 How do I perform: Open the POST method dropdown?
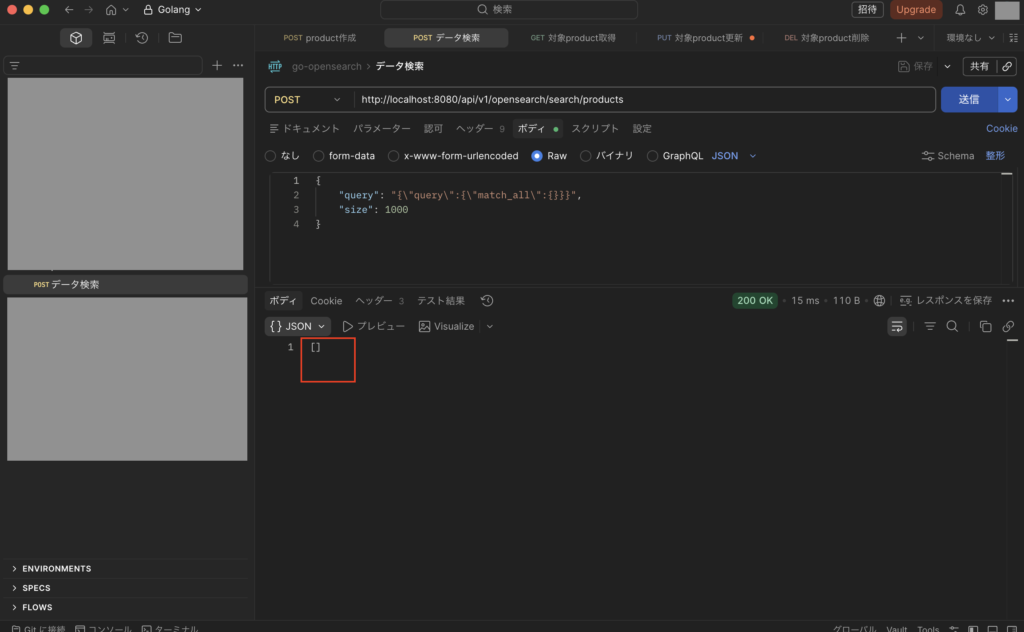pyautogui.click(x=308, y=100)
